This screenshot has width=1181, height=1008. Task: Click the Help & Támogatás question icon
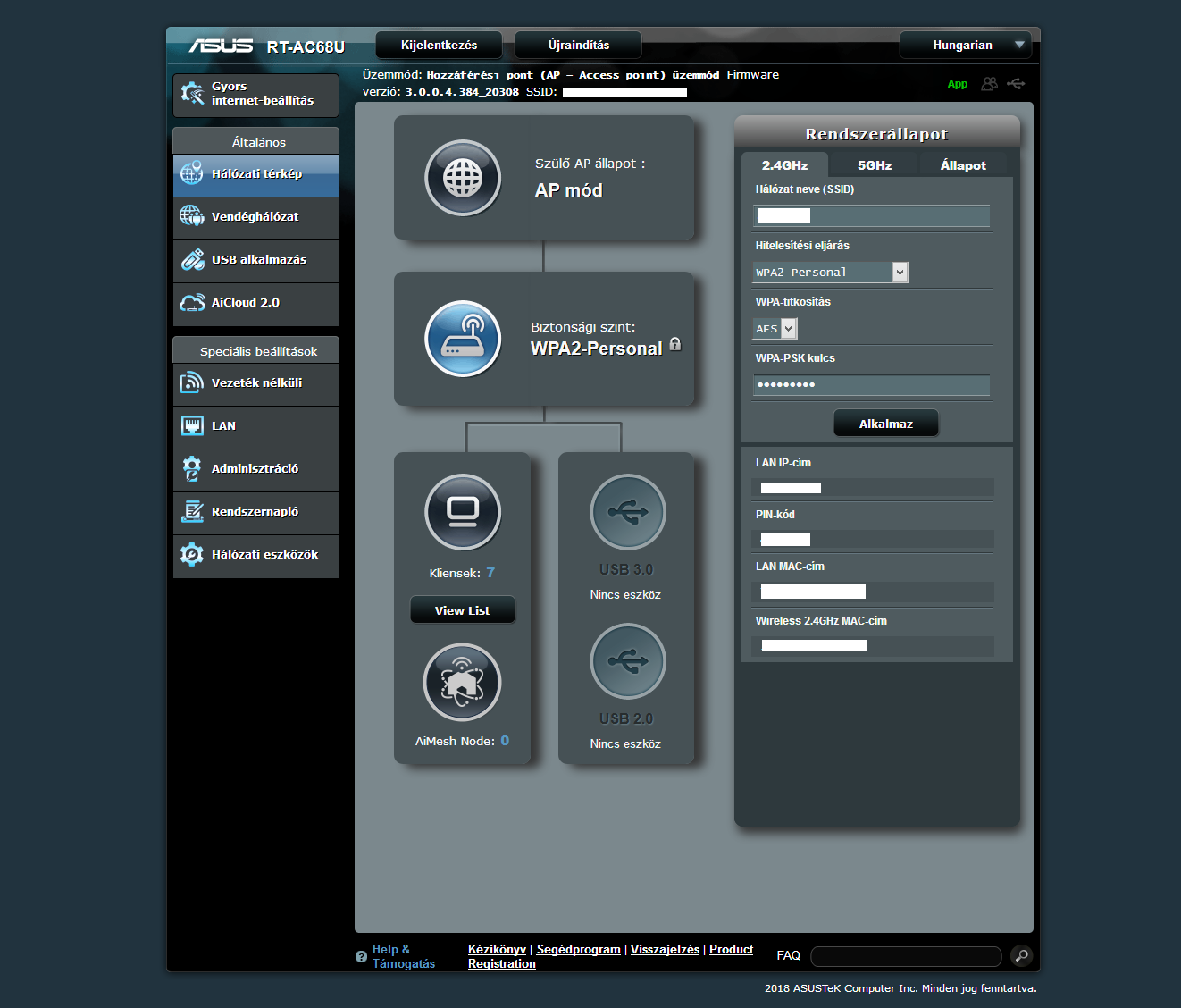click(x=361, y=956)
